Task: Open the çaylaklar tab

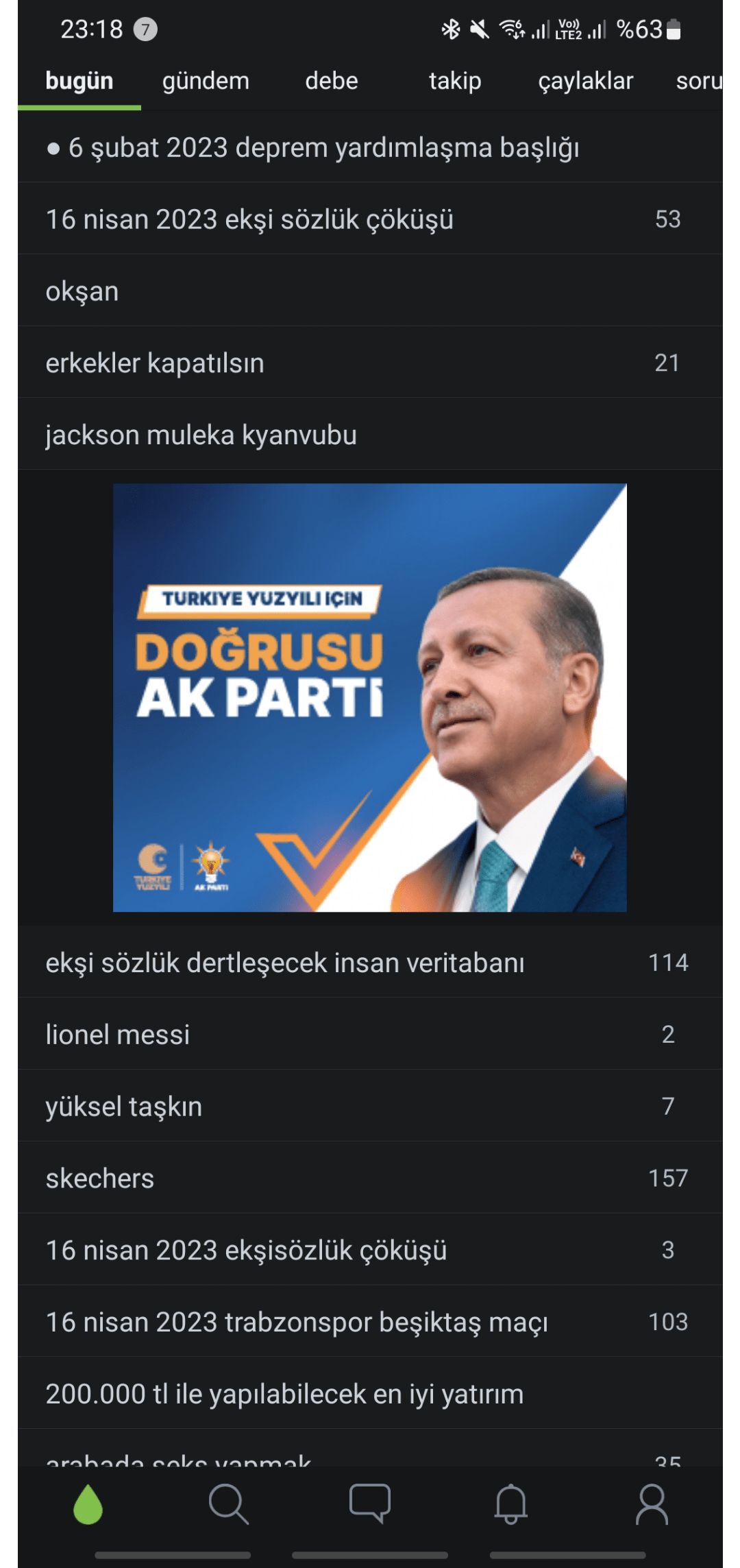Action: (x=585, y=81)
